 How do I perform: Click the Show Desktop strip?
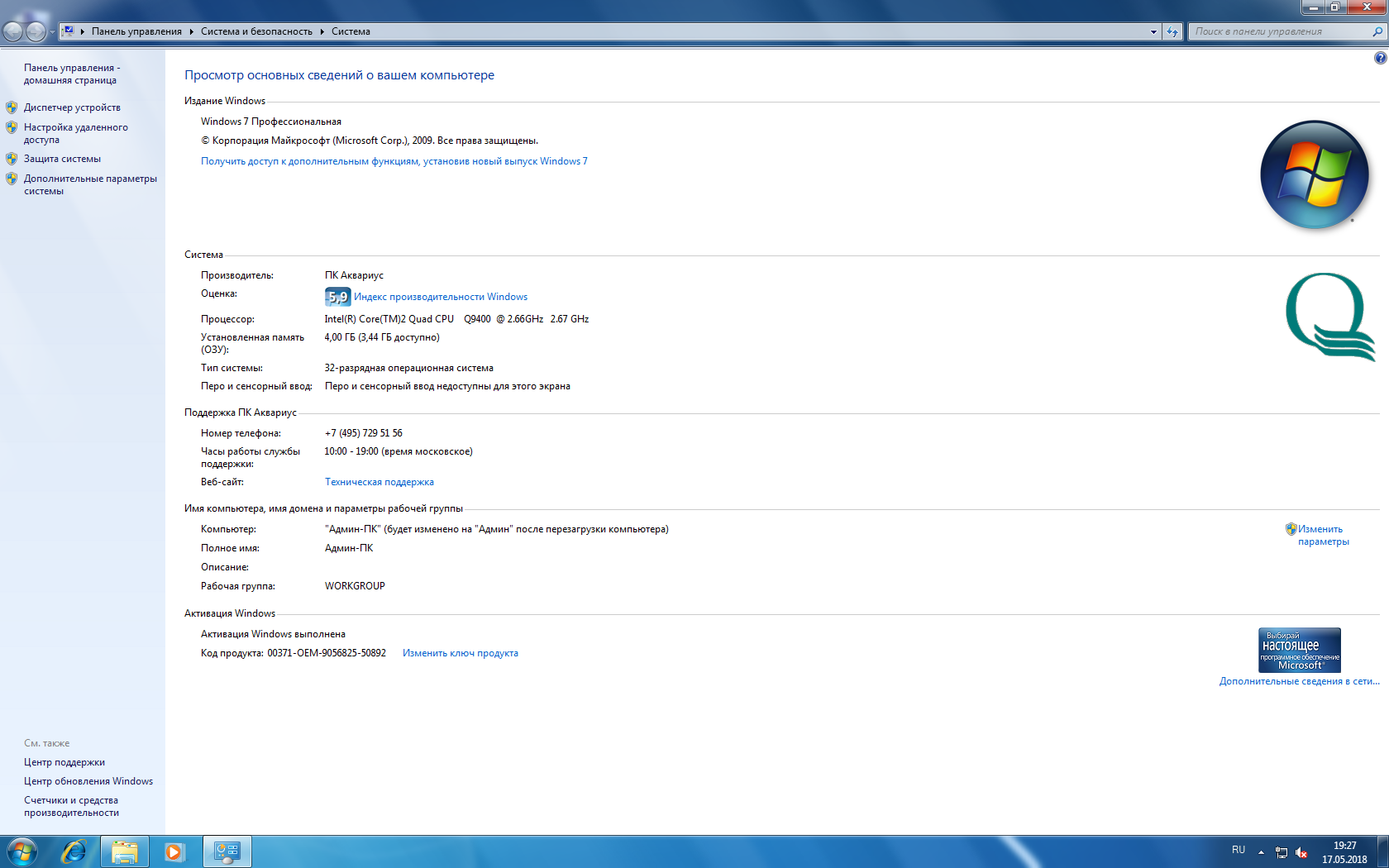[1382, 851]
